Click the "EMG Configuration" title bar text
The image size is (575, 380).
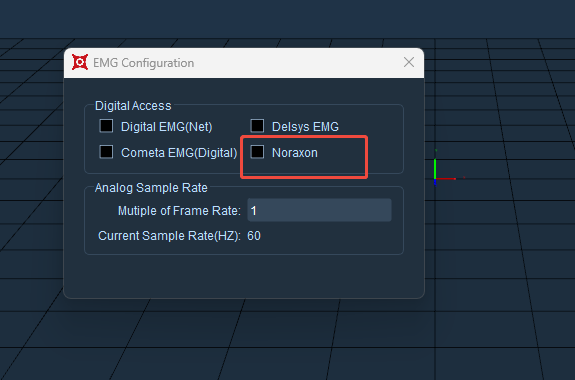143,63
